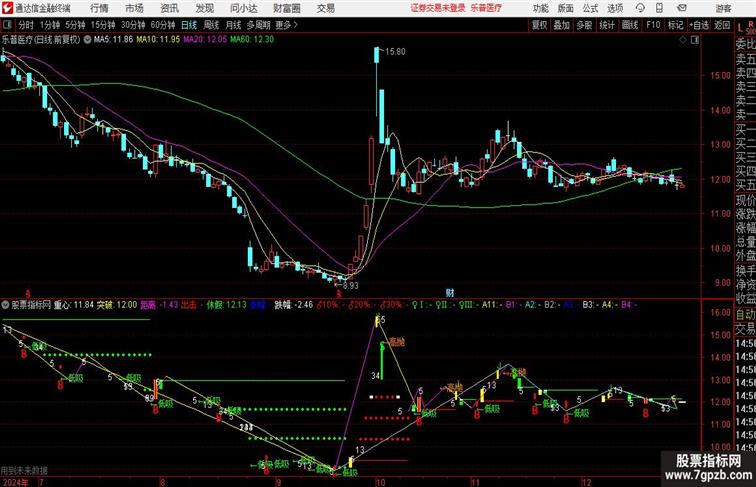Toggle the side panel icon at chart top right
This screenshot has height=487, width=756.
[695, 40]
